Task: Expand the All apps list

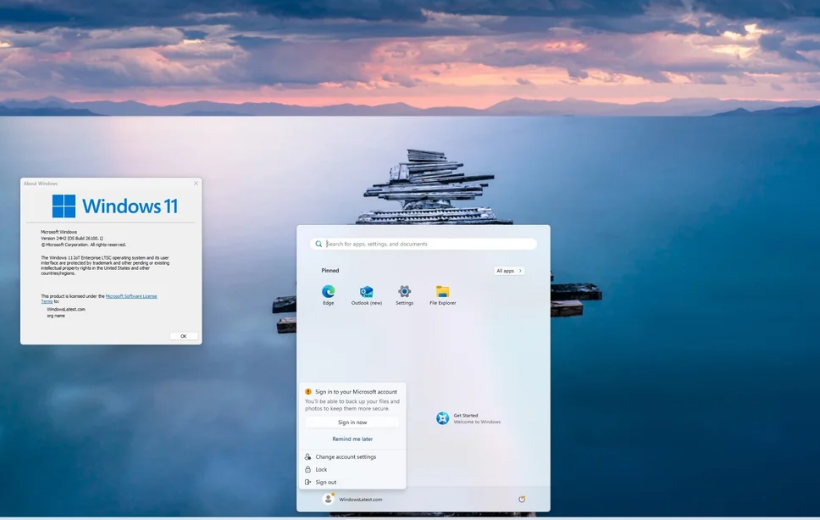Action: coord(509,270)
